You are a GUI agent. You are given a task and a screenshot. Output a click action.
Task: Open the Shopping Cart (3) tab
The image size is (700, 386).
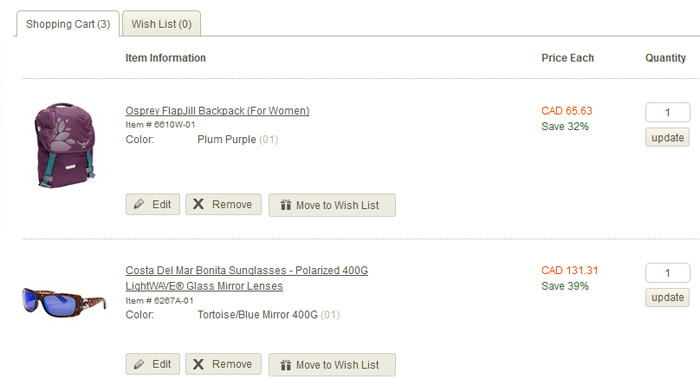point(68,24)
